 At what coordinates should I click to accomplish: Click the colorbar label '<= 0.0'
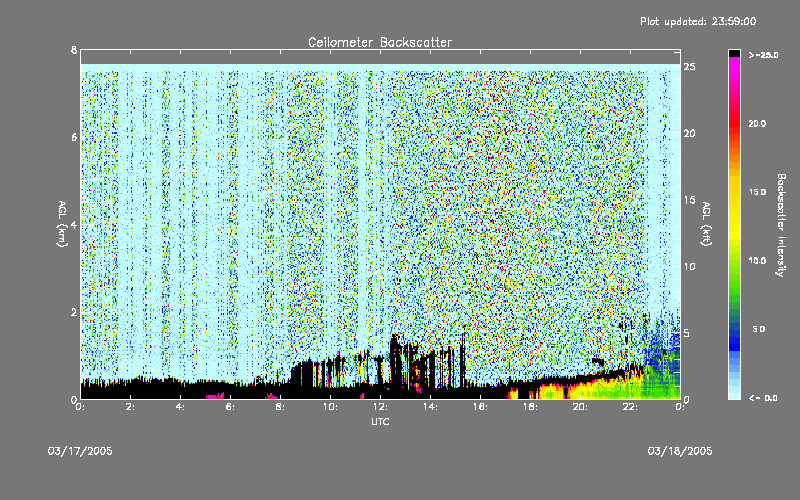[x=763, y=397]
